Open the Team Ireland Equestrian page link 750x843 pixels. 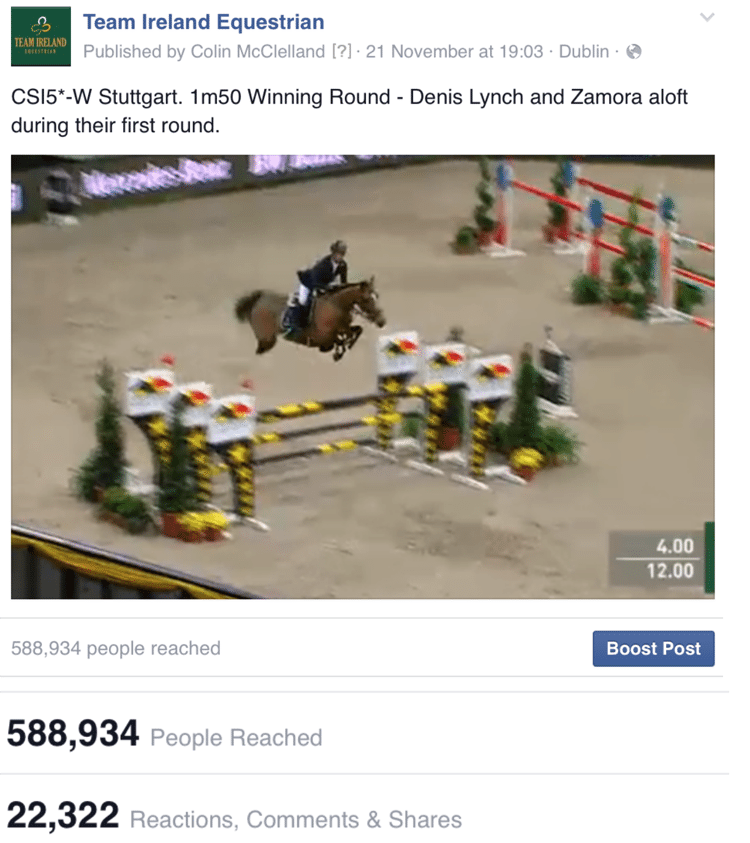point(203,22)
